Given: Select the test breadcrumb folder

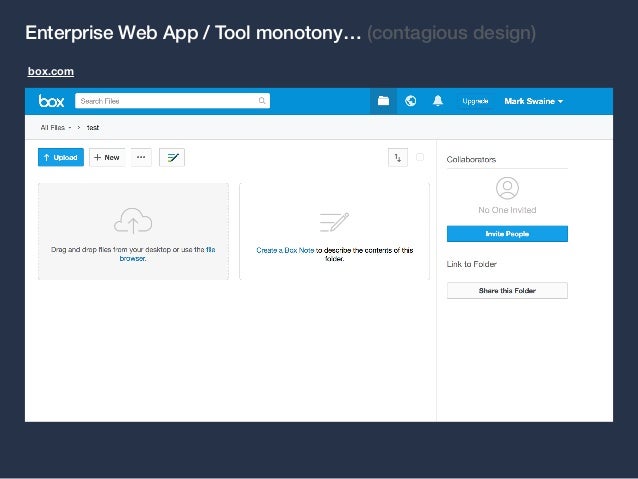Looking at the screenshot, I should 93,128.
